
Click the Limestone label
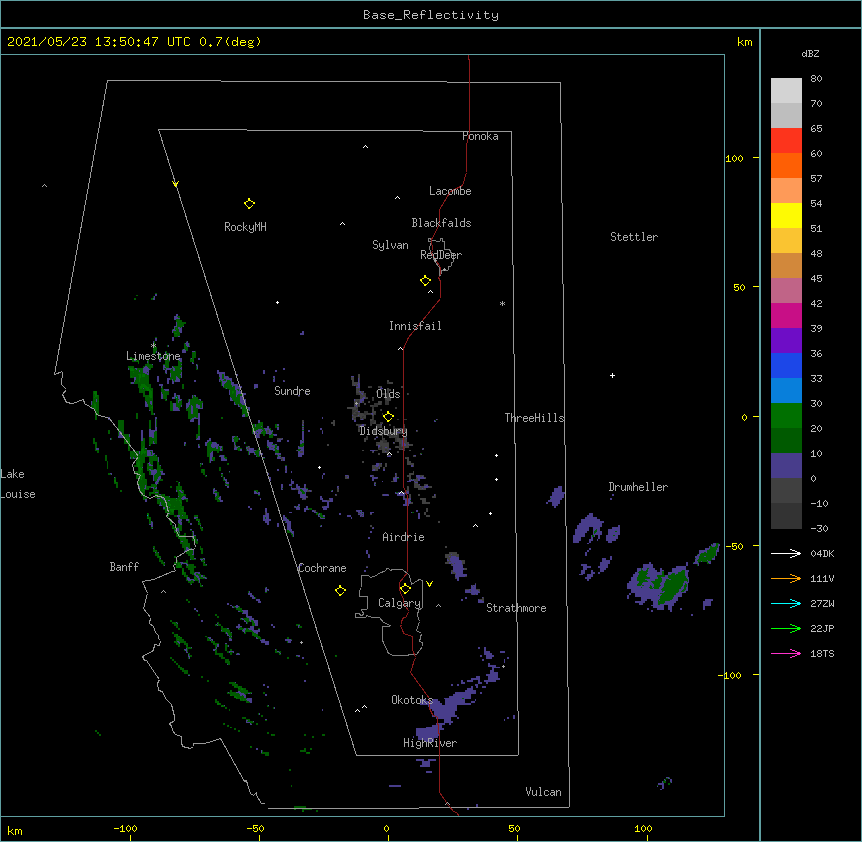point(153,356)
